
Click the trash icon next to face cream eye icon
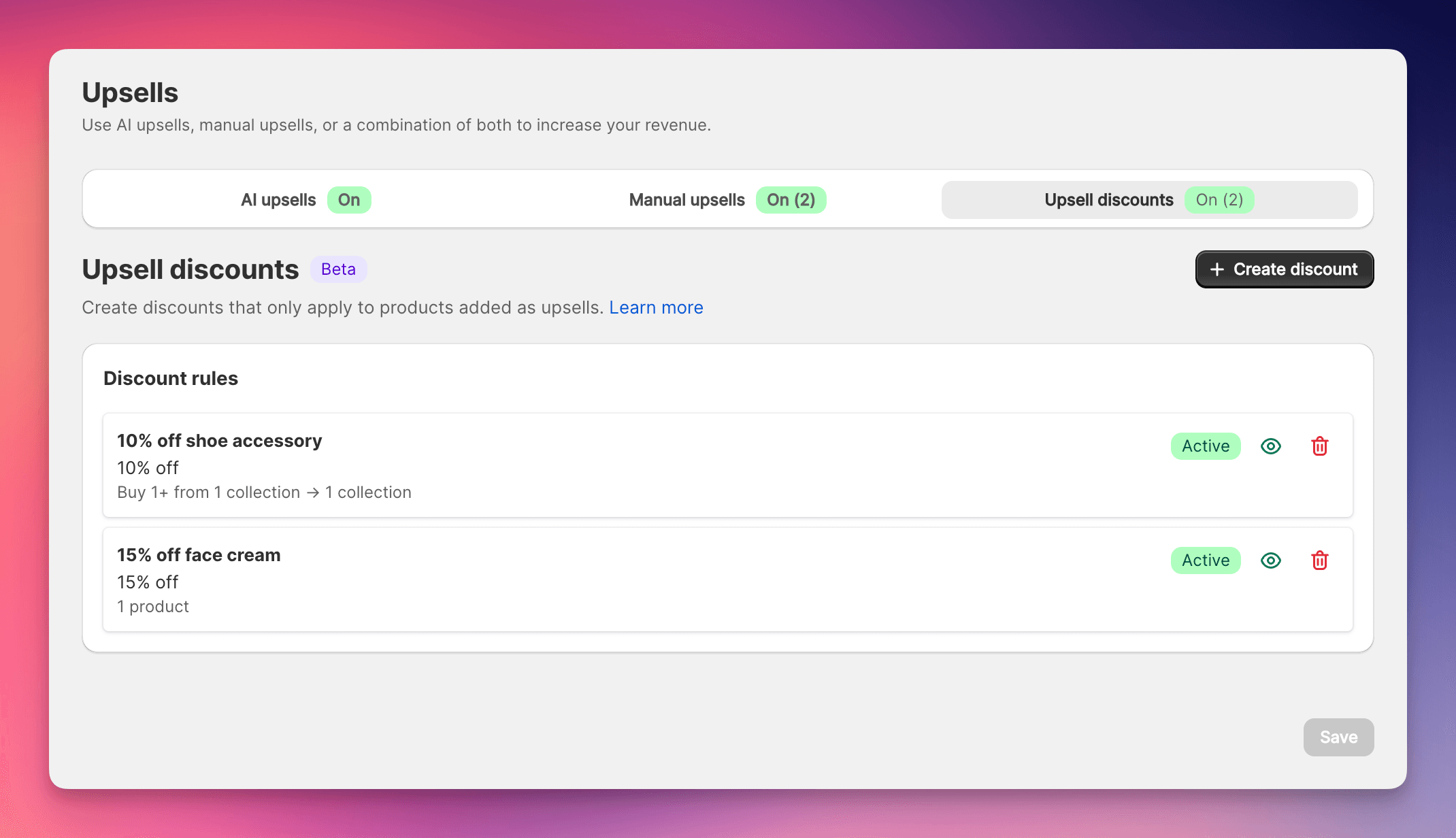(1319, 560)
